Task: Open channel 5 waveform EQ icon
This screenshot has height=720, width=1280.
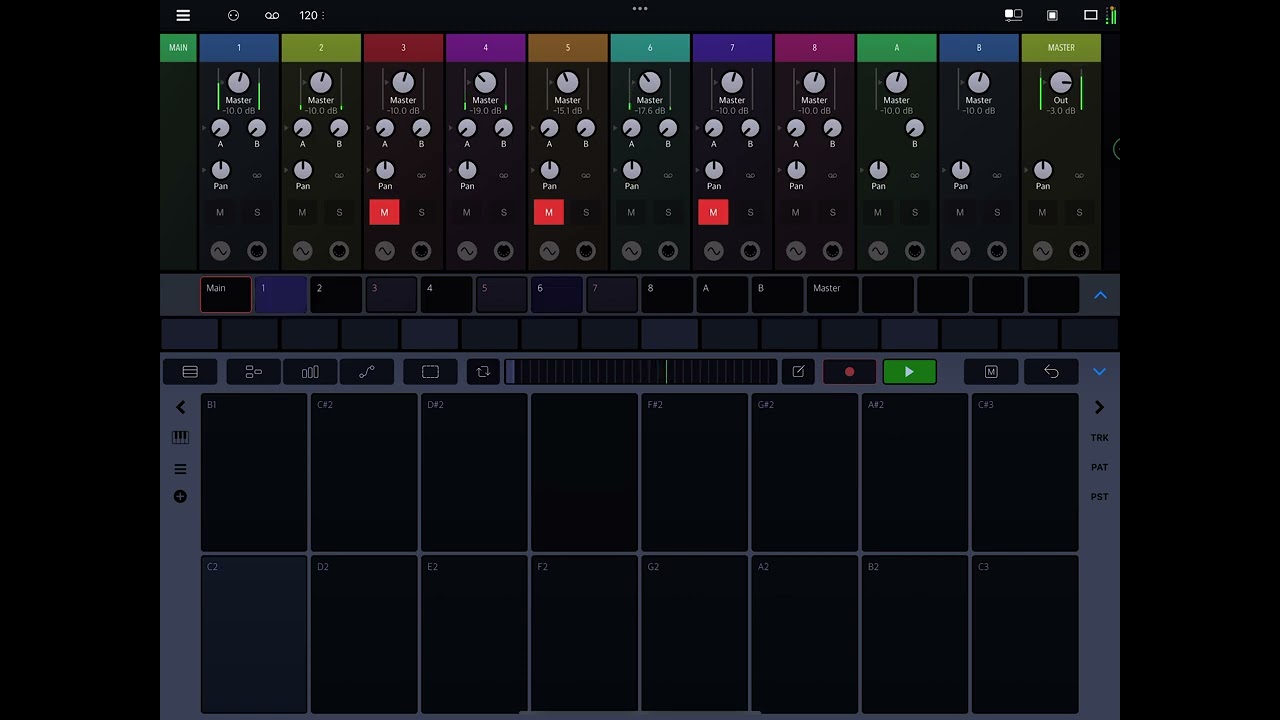Action: tap(549, 251)
